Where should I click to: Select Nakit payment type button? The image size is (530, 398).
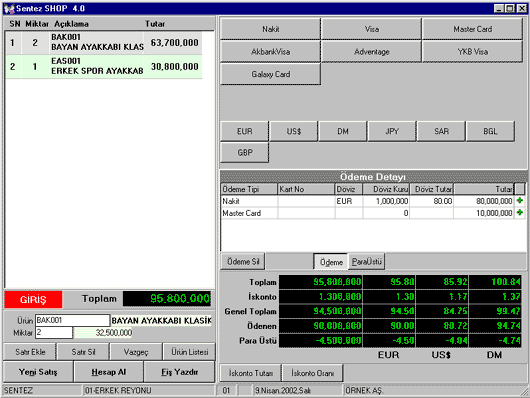(x=270, y=29)
